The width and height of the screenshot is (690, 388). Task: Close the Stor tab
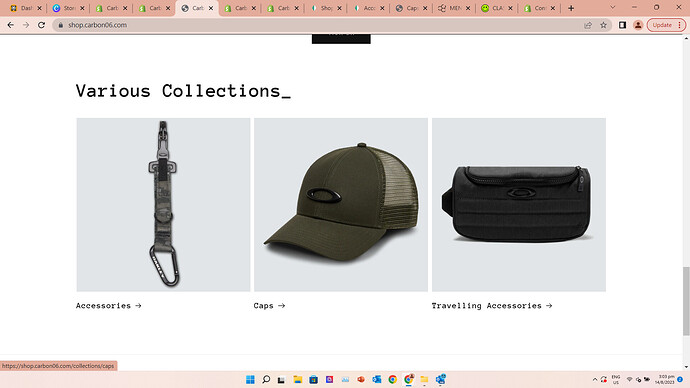(x=82, y=8)
